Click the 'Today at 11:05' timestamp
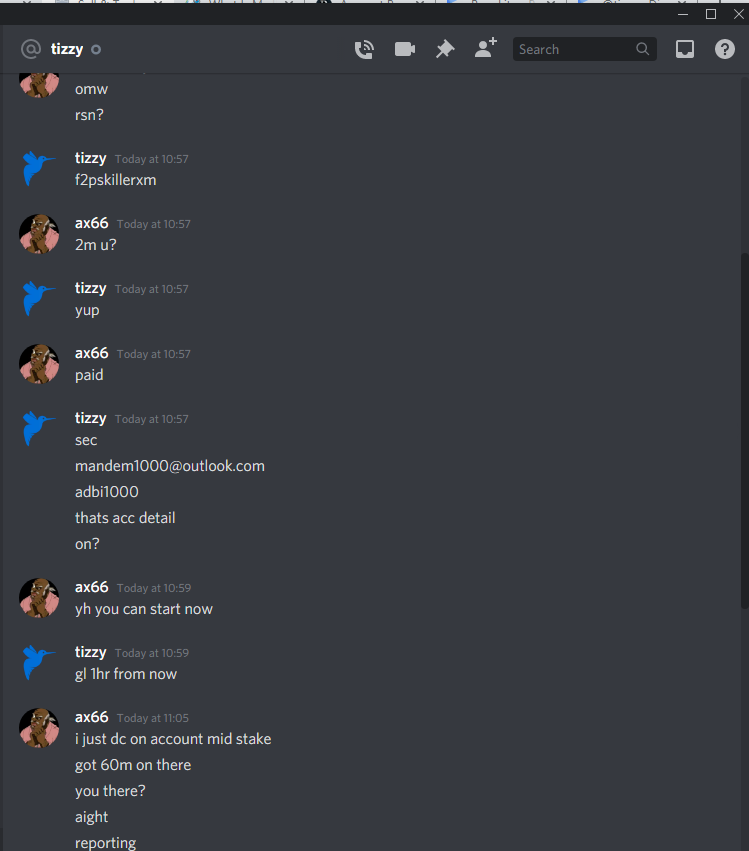Image resolution: width=749 pixels, height=851 pixels. pyautogui.click(x=153, y=718)
